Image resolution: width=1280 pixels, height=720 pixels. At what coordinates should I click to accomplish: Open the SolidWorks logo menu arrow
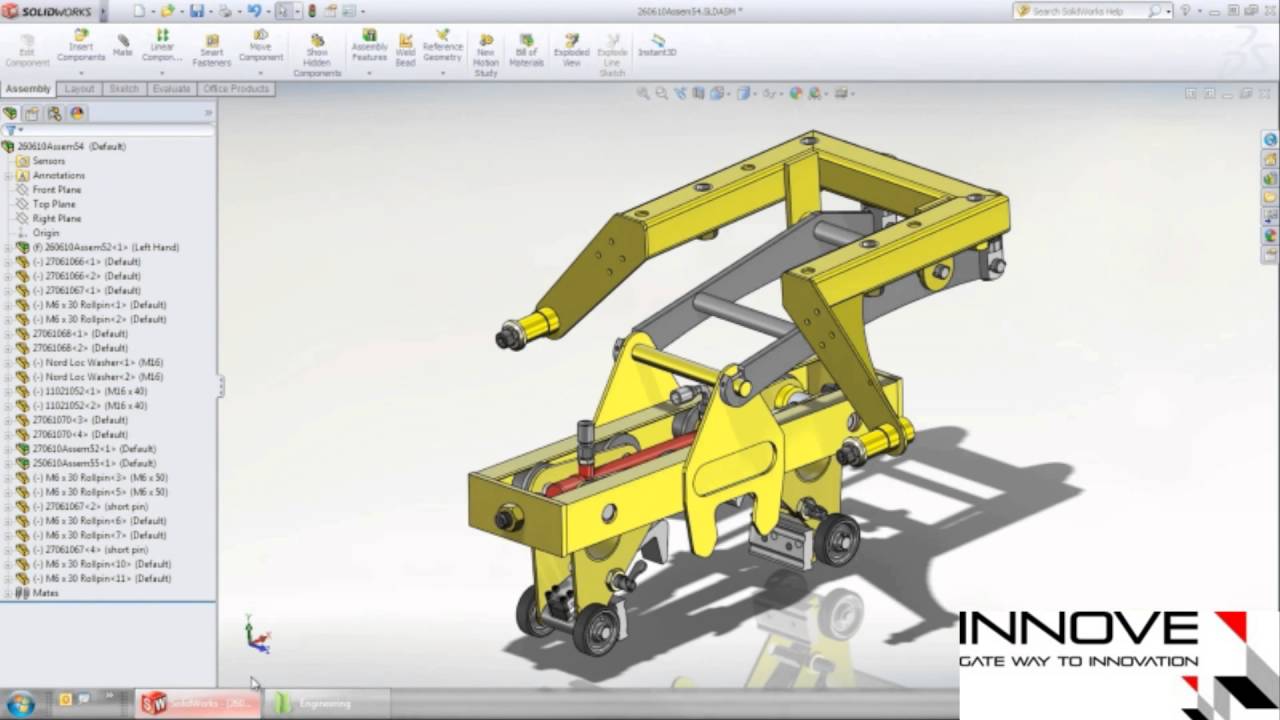[103, 12]
